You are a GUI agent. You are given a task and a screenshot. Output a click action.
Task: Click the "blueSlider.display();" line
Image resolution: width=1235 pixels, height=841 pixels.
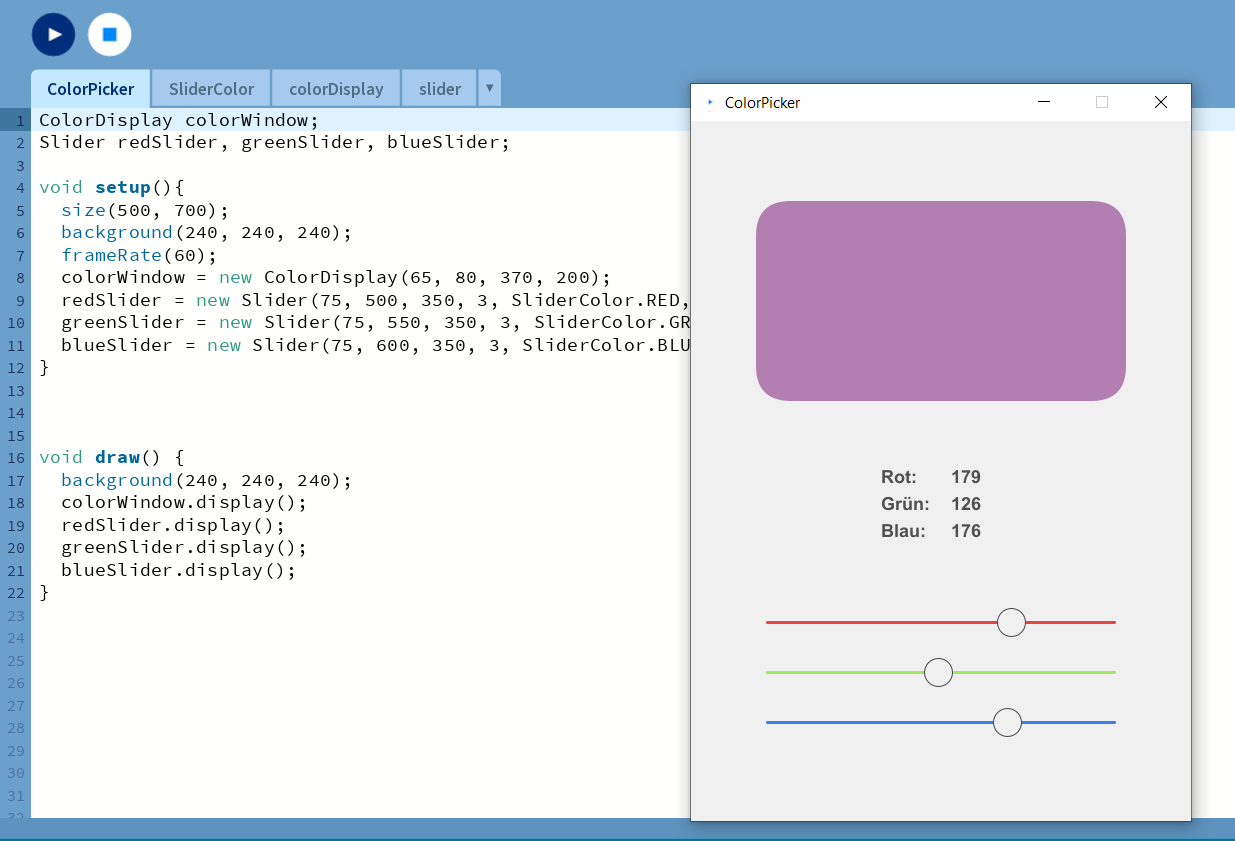coord(179,570)
